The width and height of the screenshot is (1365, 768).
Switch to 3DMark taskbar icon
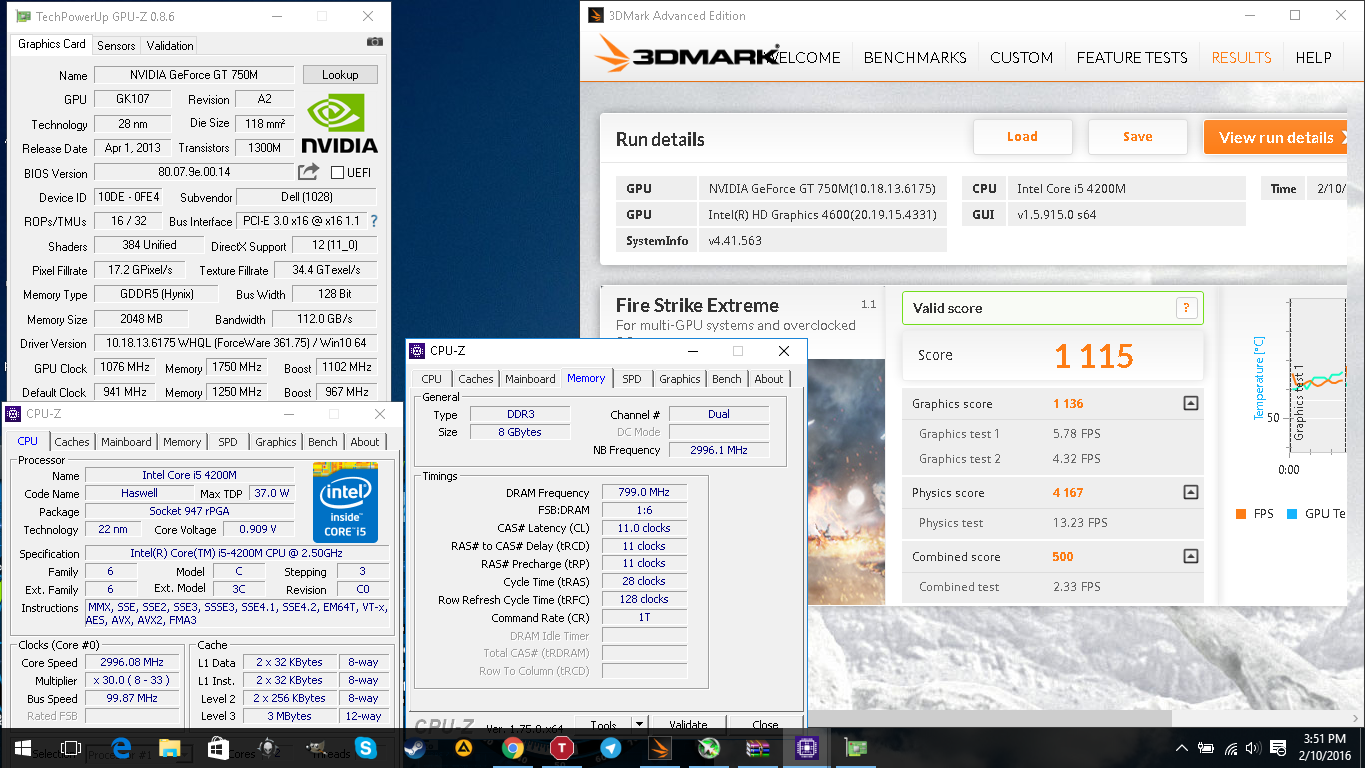(659, 748)
